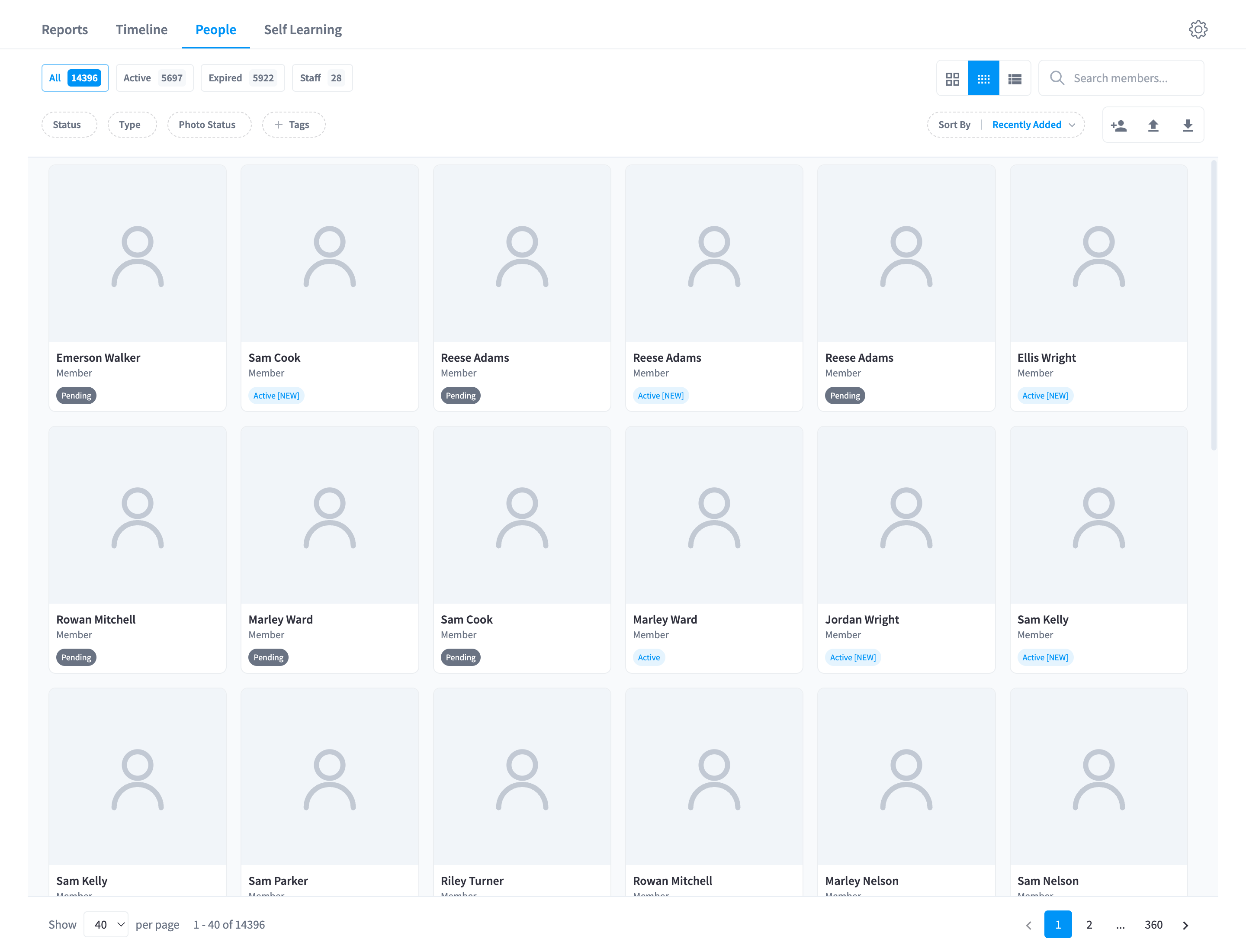Go to page 360

coord(1153,925)
